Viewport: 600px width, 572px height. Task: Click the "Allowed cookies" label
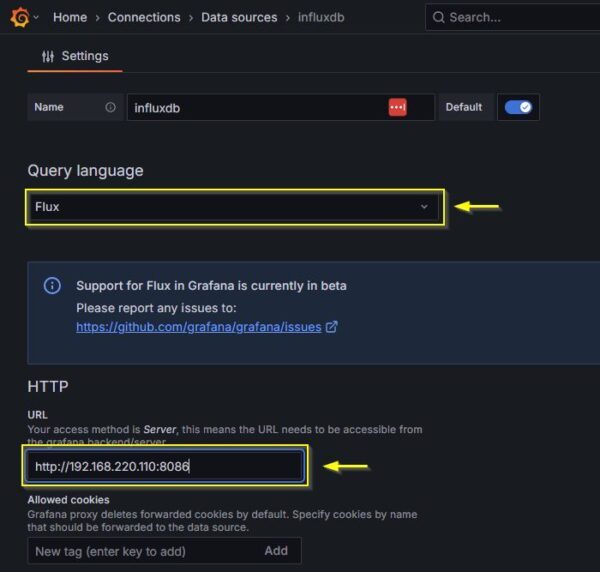[x=68, y=500]
